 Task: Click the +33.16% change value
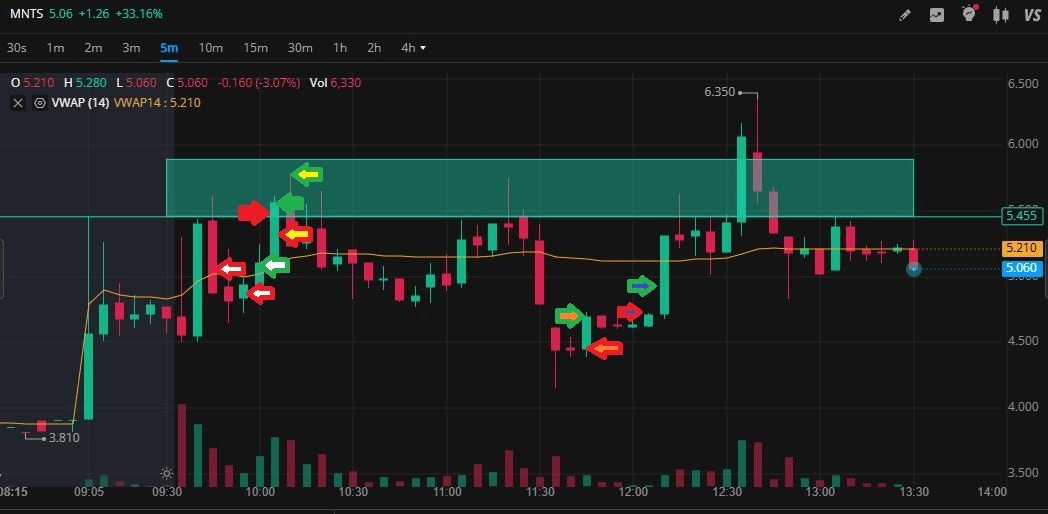pyautogui.click(x=138, y=13)
